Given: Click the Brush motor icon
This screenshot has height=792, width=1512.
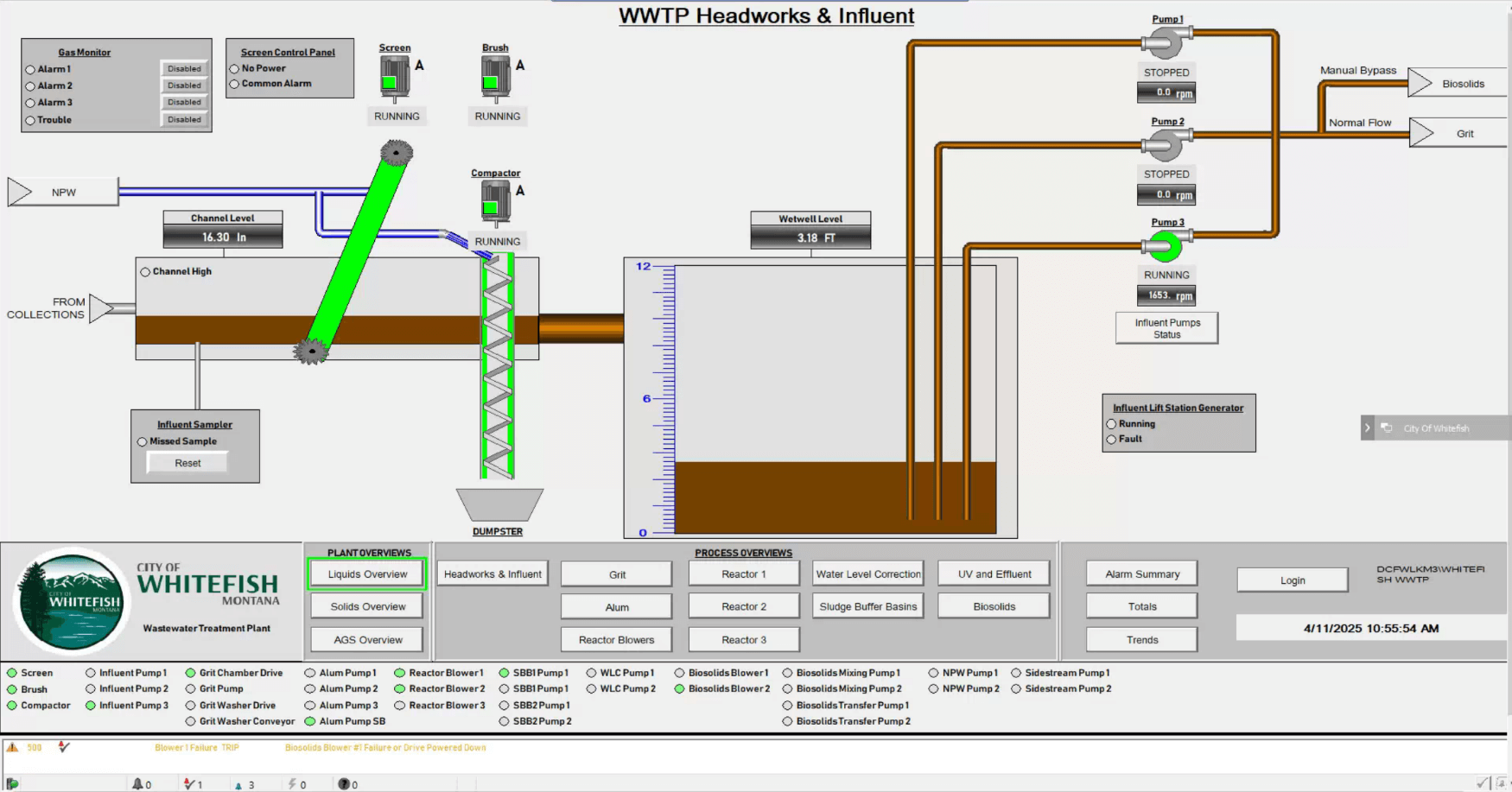Looking at the screenshot, I should (495, 79).
